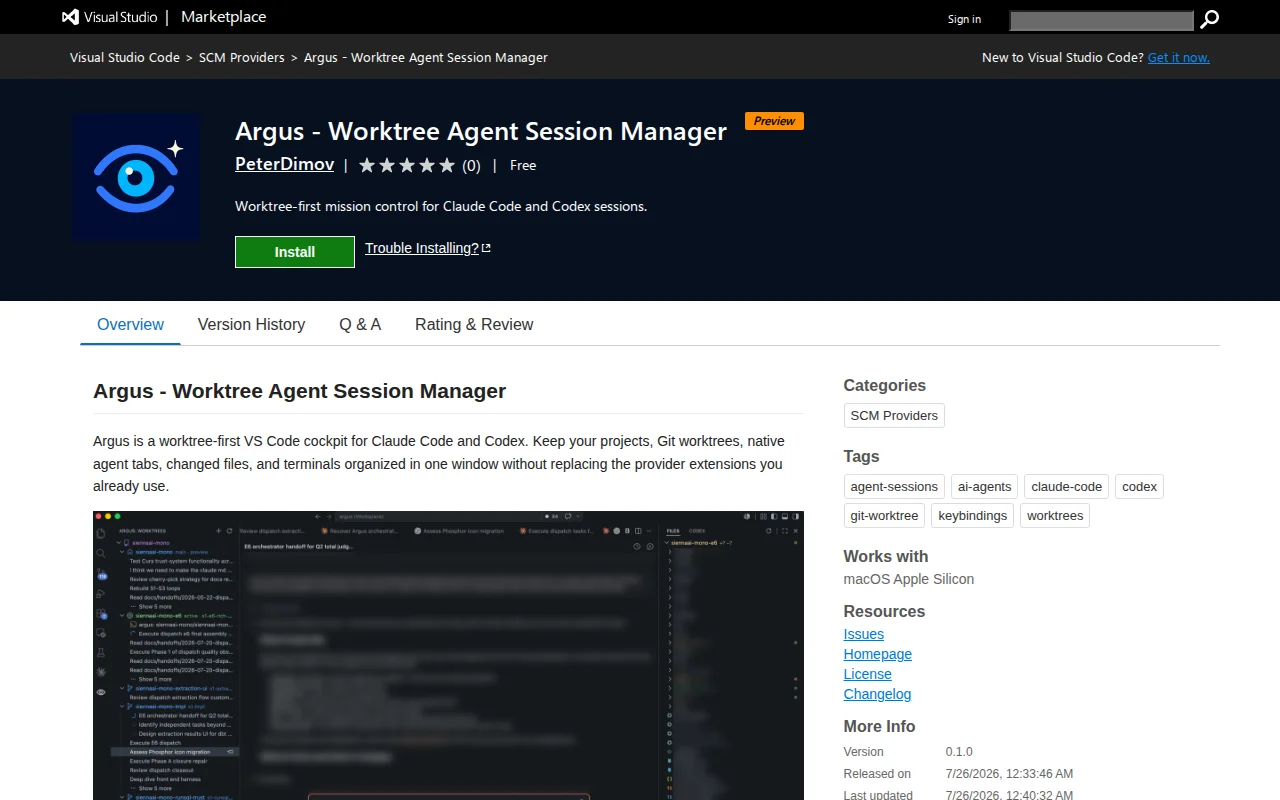Click the Get it now link
The image size is (1280, 800).
pos(1179,57)
